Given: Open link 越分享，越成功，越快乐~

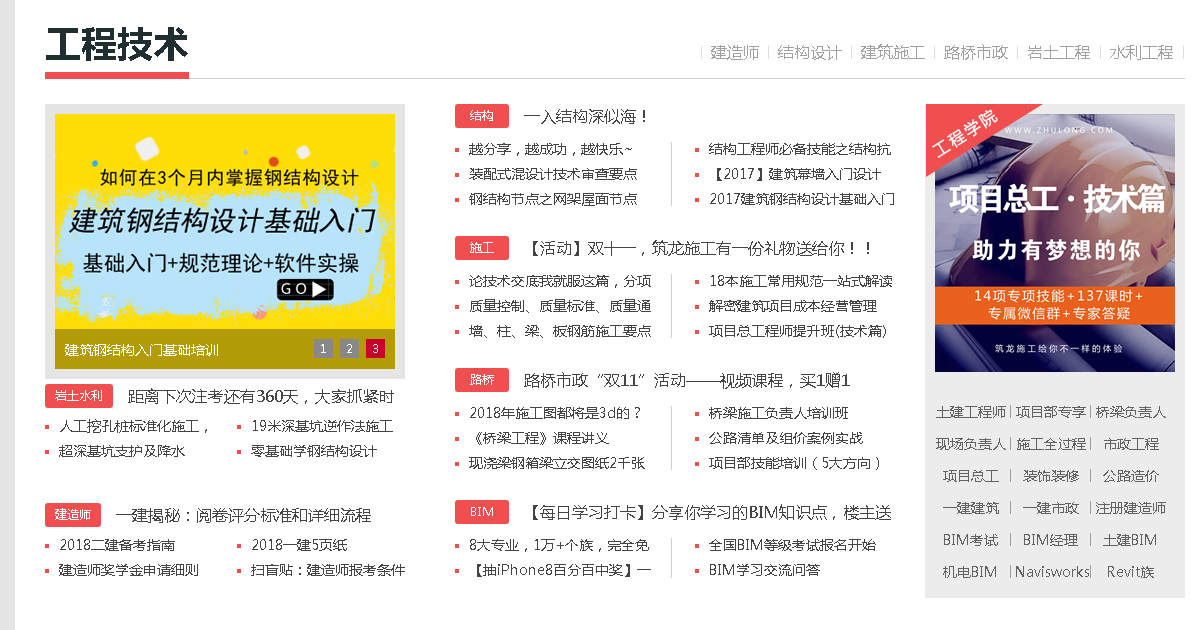Looking at the screenshot, I should coord(551,149).
